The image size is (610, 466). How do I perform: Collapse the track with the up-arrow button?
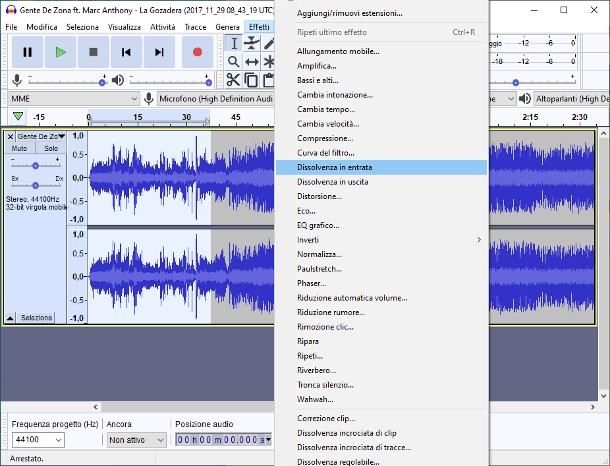pos(10,318)
